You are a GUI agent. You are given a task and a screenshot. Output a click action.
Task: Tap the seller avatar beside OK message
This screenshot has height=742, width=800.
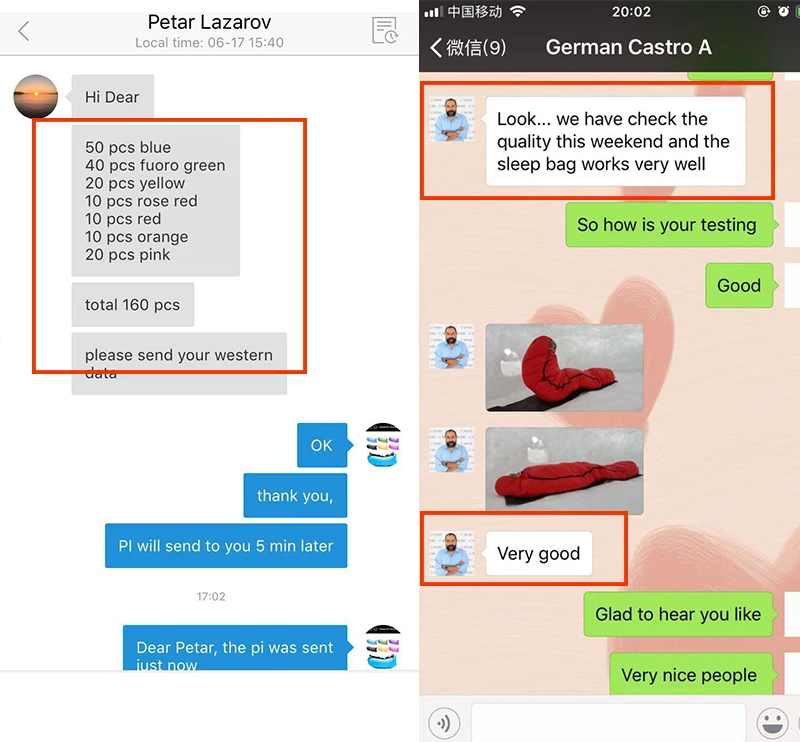383,444
